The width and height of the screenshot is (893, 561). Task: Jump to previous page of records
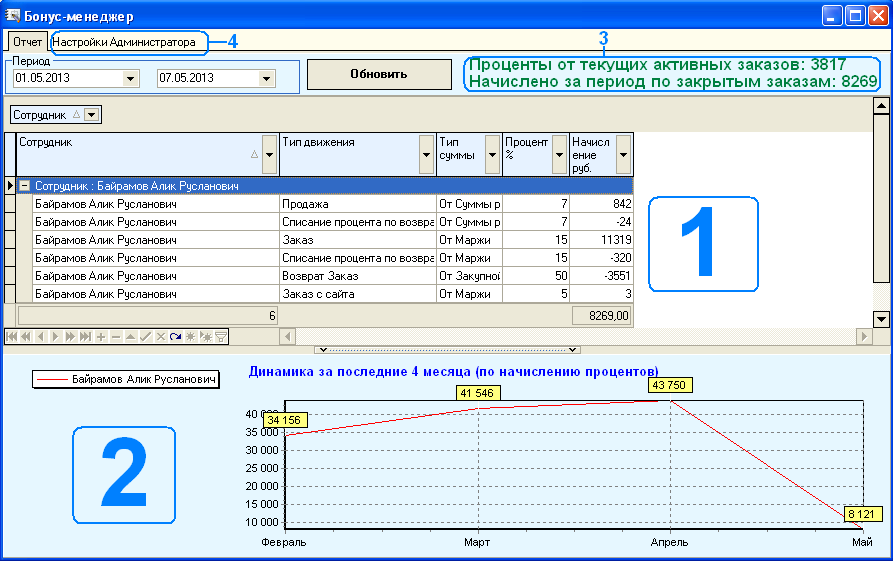pyautogui.click(x=26, y=337)
